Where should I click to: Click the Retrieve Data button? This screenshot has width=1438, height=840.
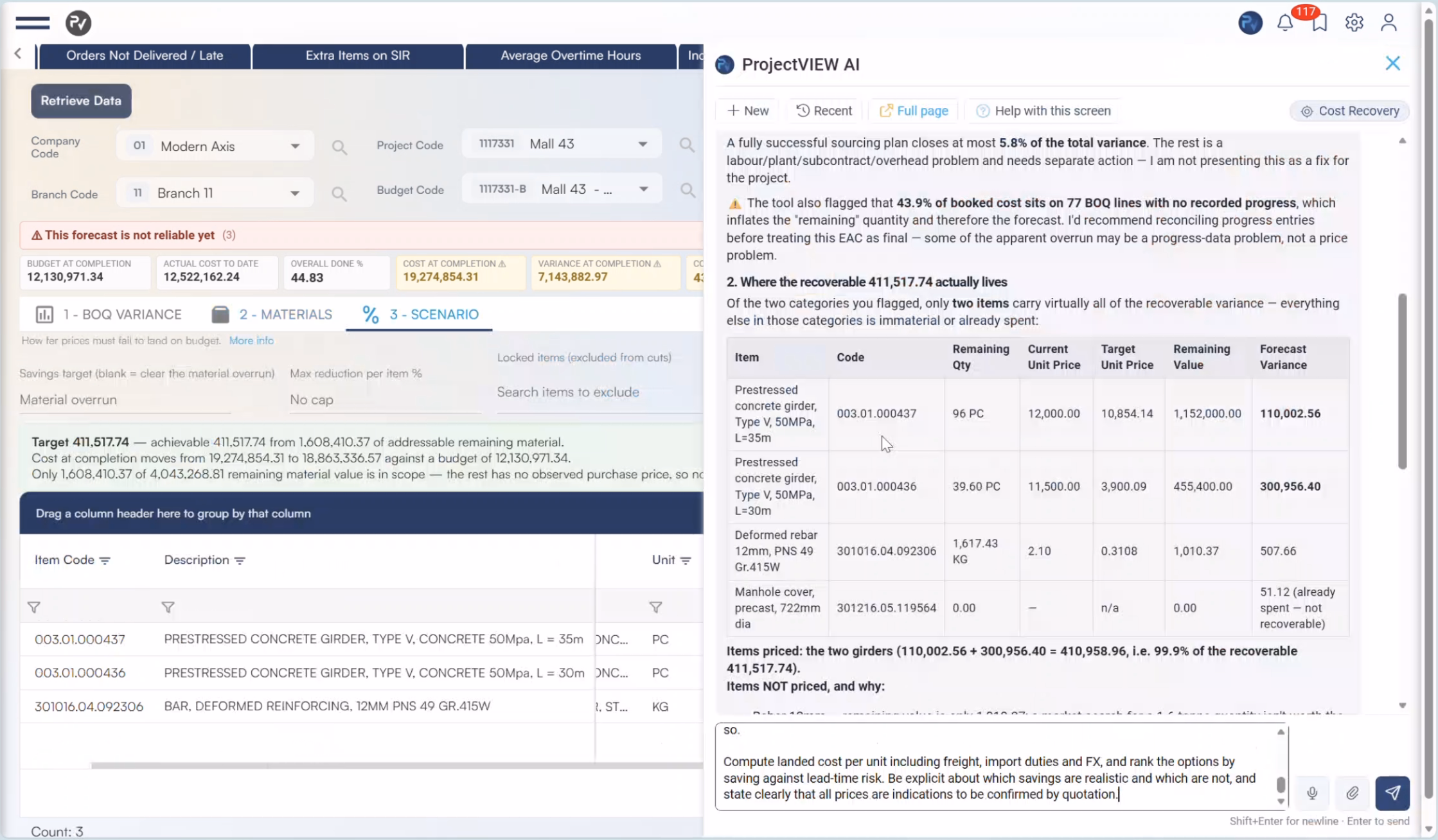pos(81,101)
